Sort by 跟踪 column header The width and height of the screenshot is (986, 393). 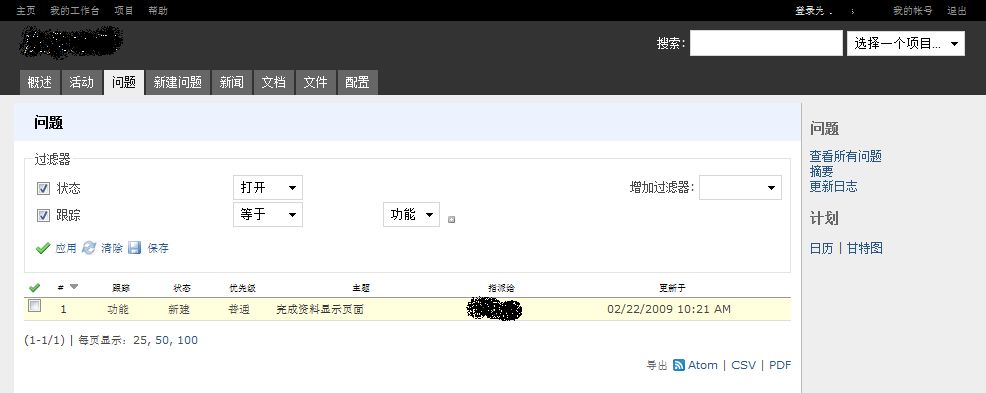coord(121,289)
